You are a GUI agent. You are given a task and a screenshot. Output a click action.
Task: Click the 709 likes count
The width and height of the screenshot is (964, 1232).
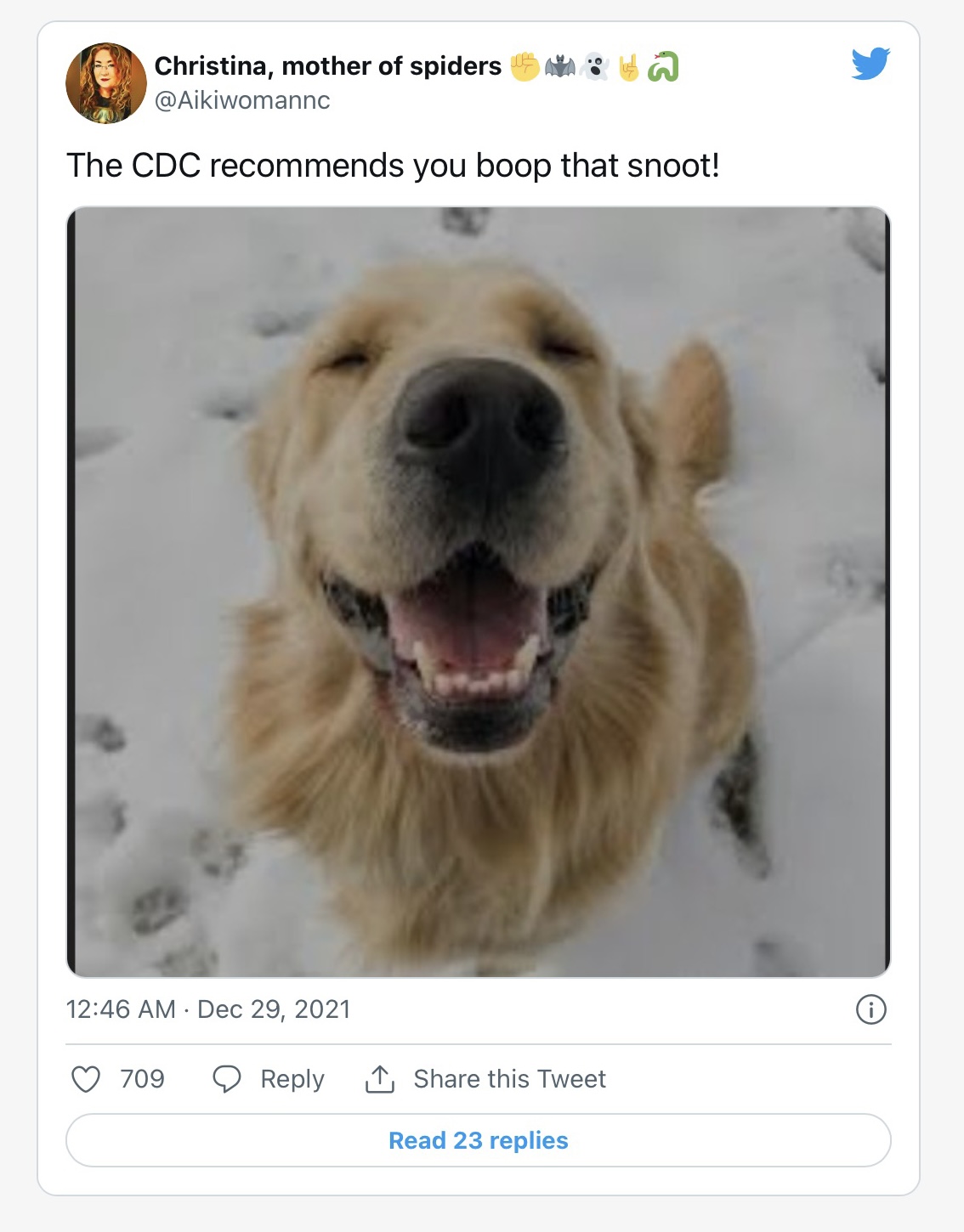(142, 1079)
